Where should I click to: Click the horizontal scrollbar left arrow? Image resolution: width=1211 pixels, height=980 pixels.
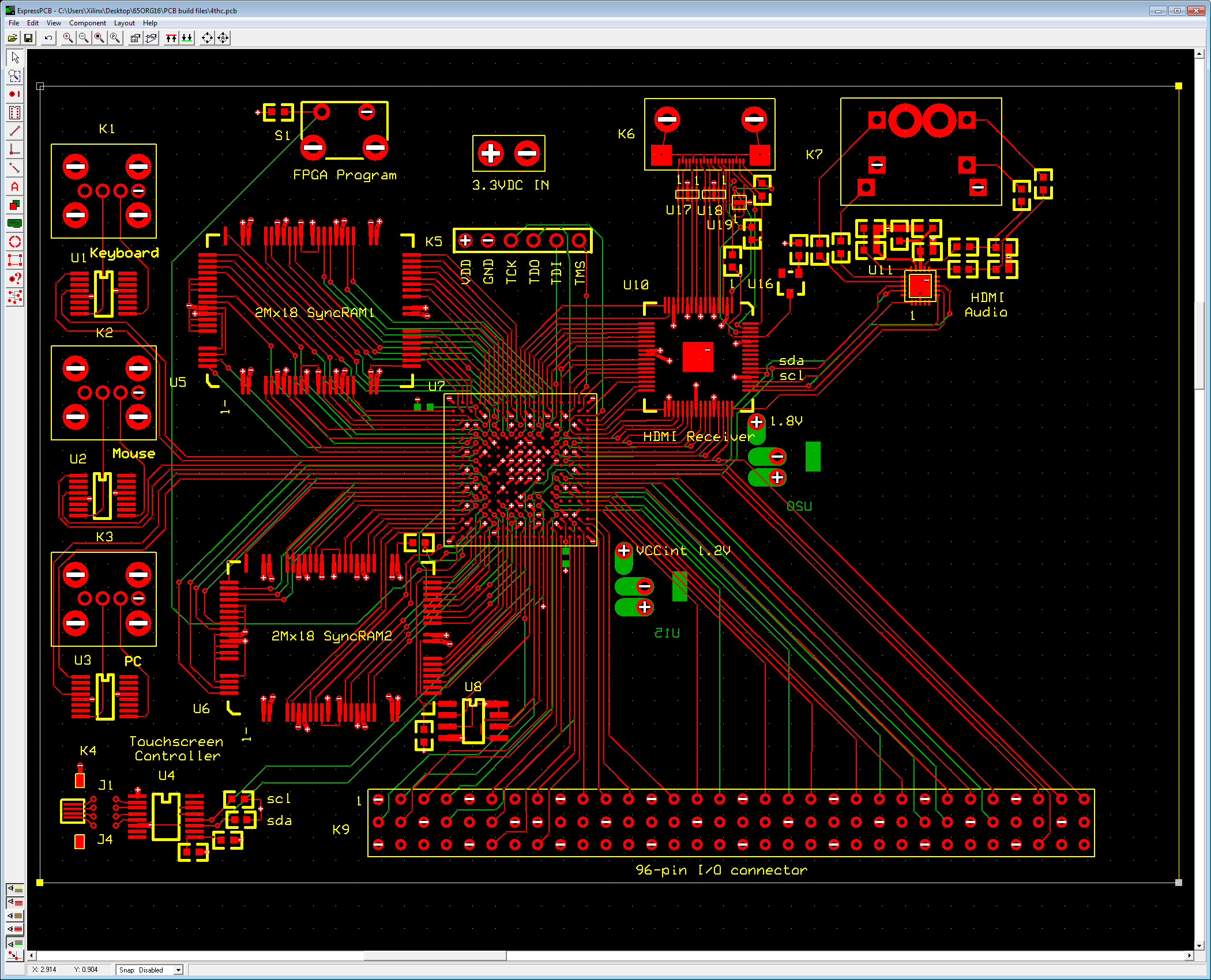click(x=32, y=956)
